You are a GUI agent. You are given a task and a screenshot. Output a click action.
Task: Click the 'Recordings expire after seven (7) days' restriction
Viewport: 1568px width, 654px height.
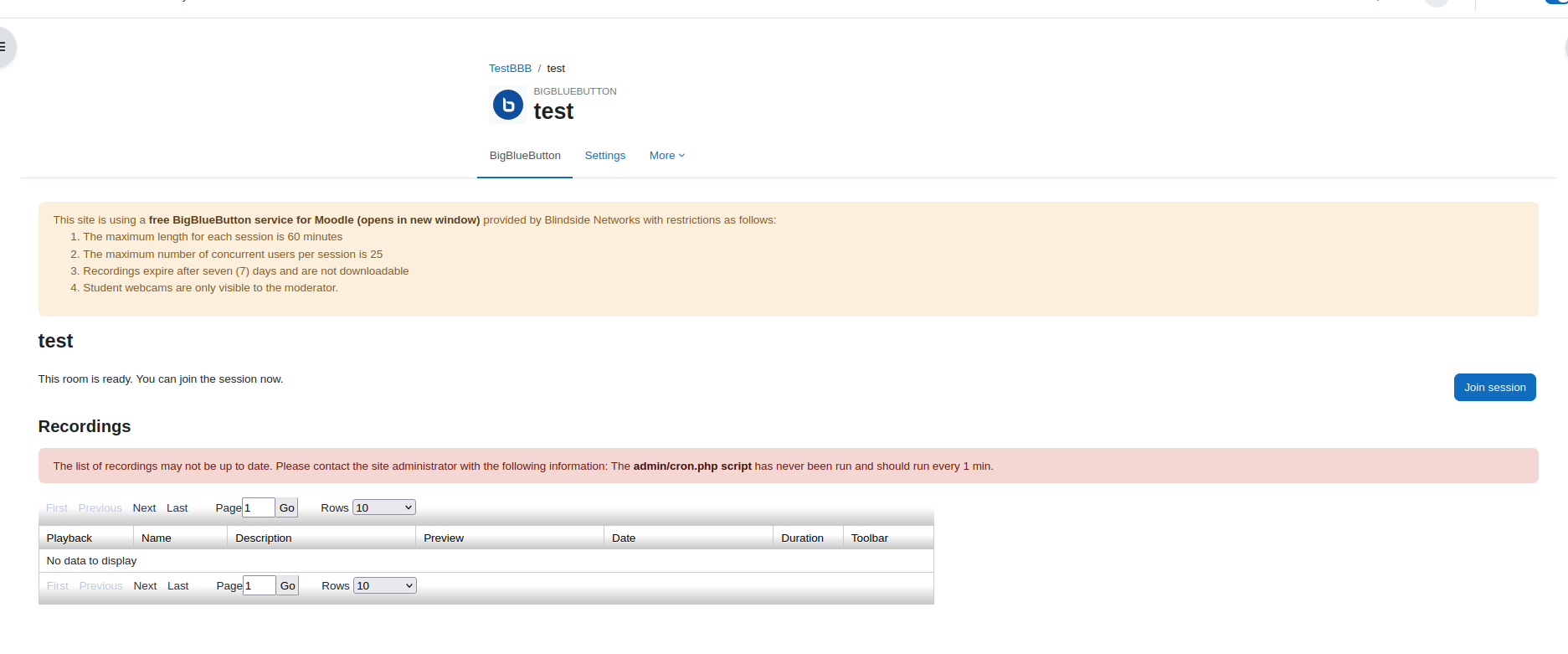pyautogui.click(x=246, y=271)
